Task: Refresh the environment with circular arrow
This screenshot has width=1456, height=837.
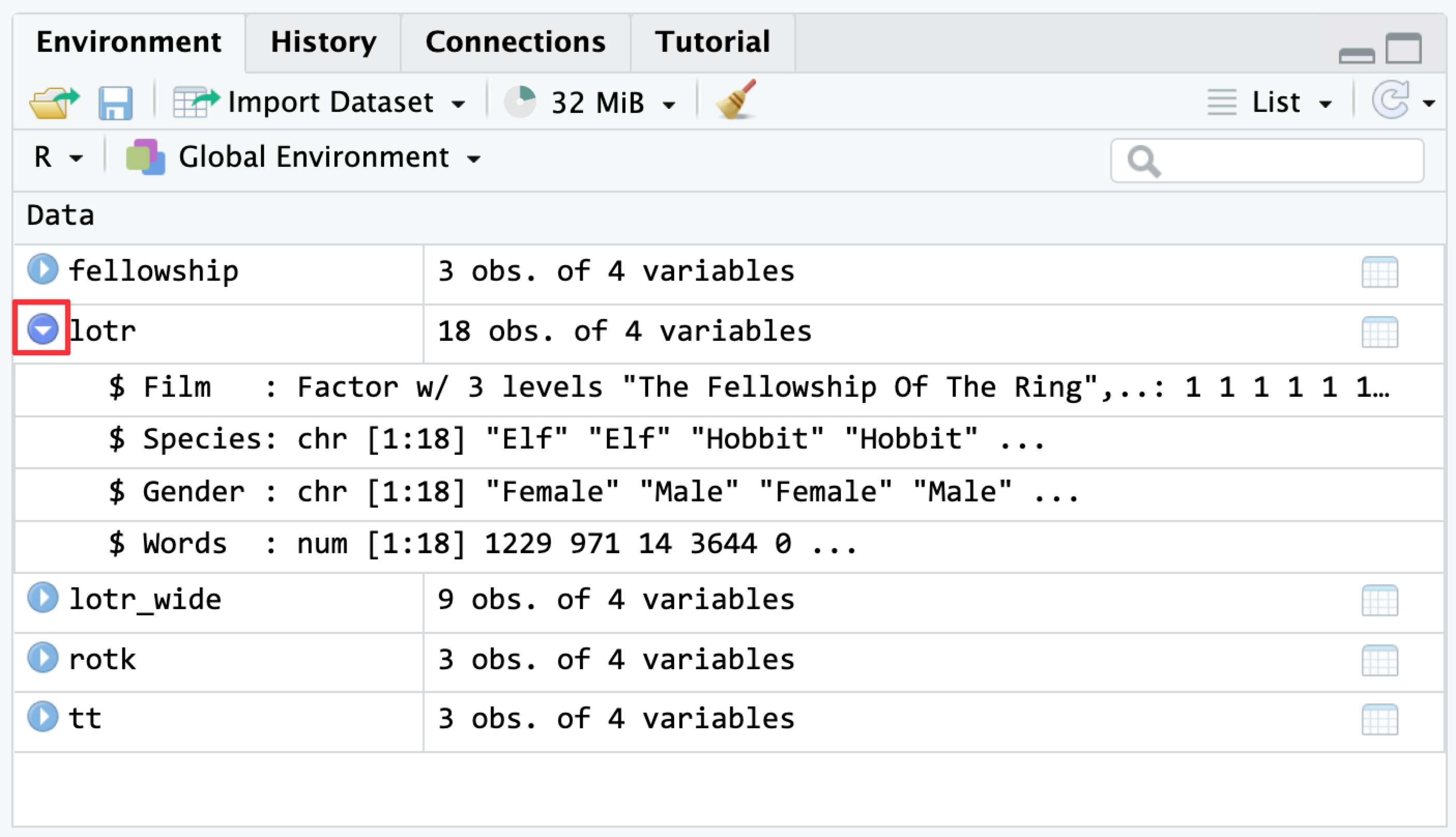Action: [x=1390, y=100]
